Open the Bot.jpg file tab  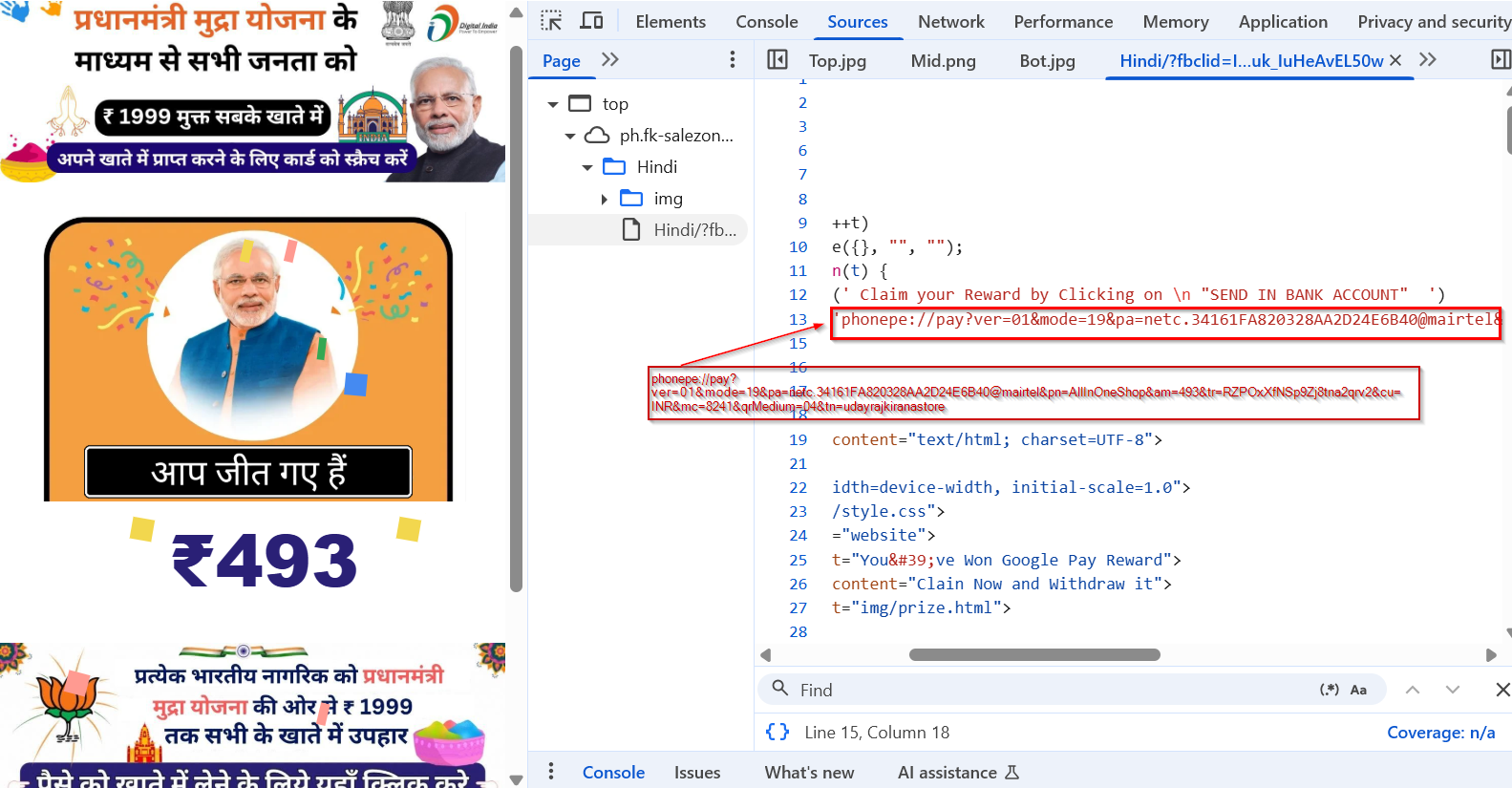(x=1048, y=60)
